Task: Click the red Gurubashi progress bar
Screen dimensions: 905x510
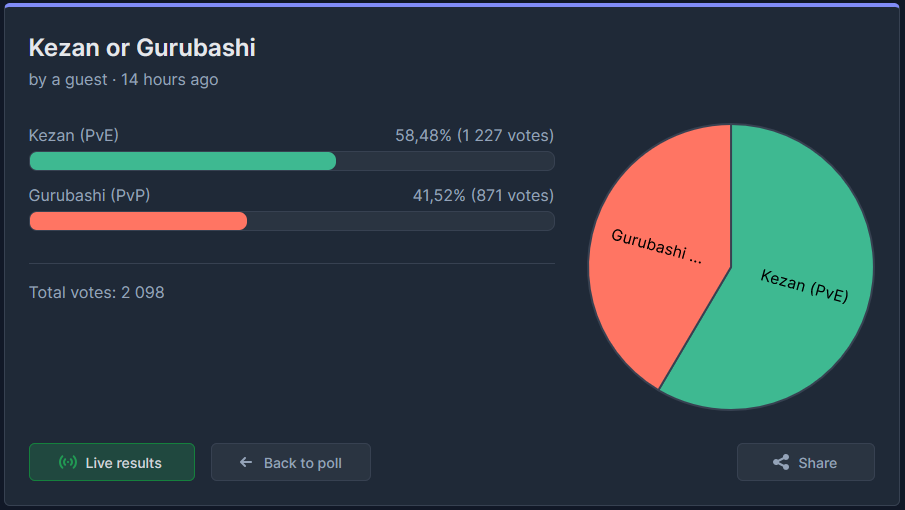Action: (138, 221)
